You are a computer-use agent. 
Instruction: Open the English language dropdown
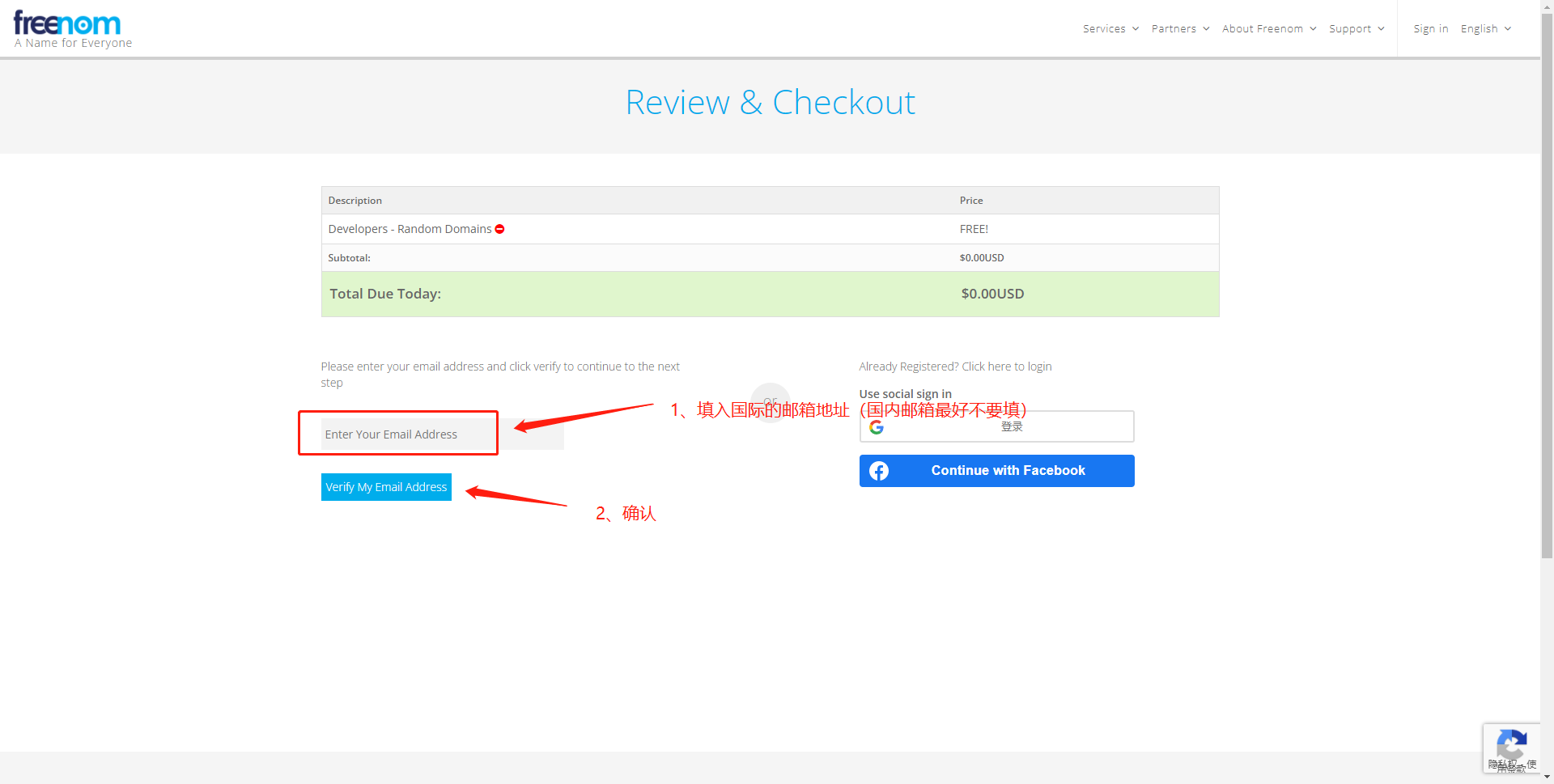coord(1485,29)
